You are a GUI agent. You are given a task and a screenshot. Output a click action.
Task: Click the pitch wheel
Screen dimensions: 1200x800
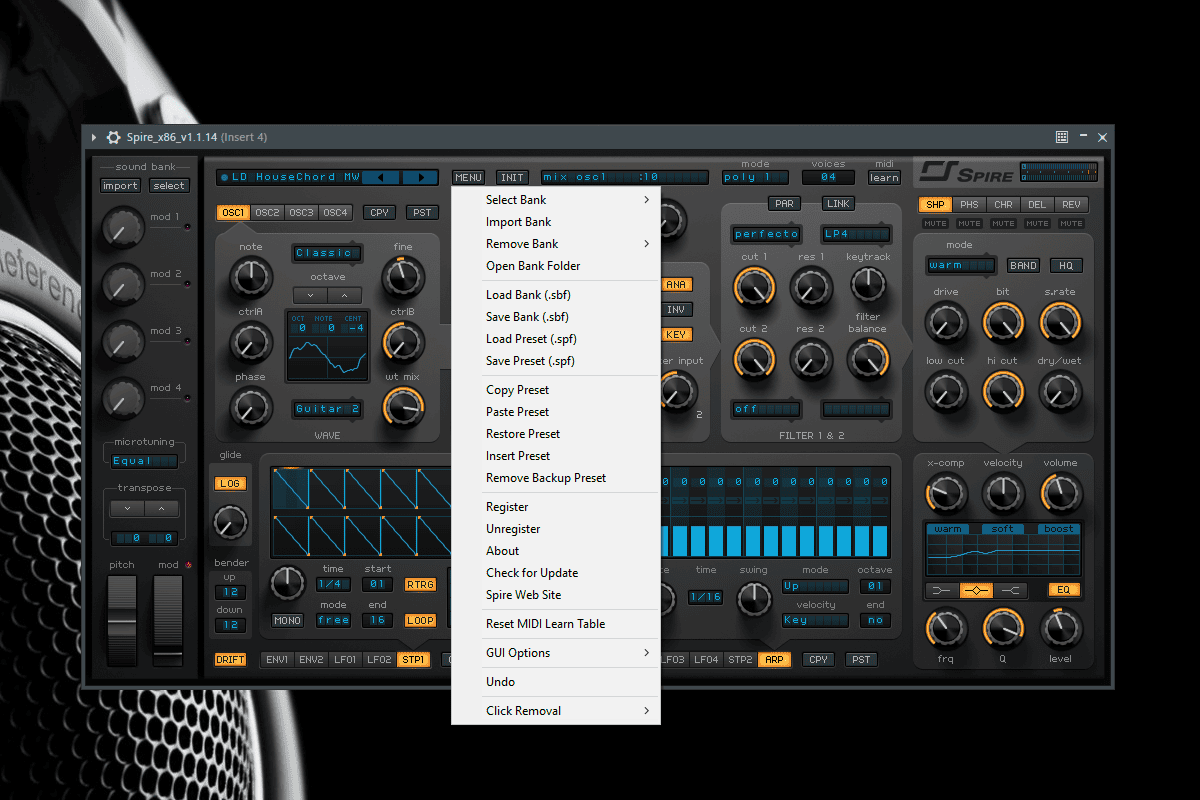tap(122, 621)
